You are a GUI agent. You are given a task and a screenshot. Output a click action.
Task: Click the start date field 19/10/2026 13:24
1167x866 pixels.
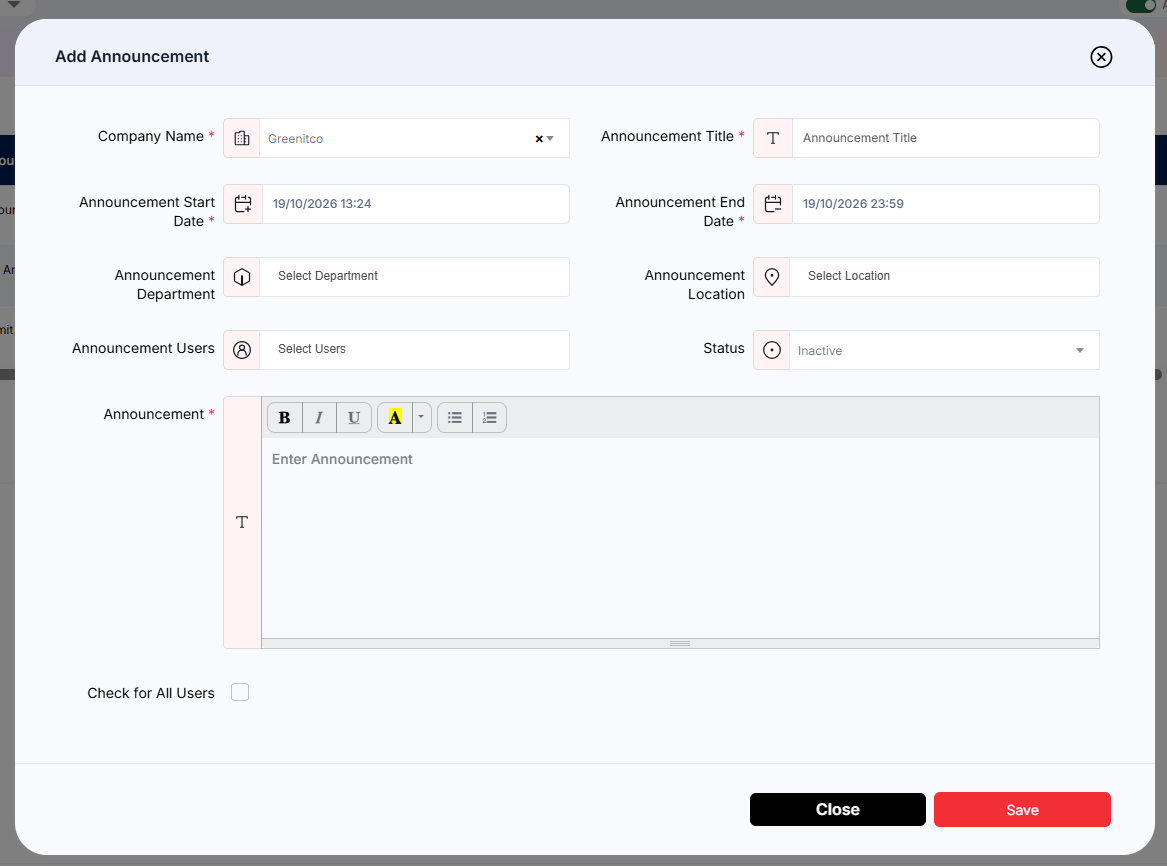tap(415, 204)
